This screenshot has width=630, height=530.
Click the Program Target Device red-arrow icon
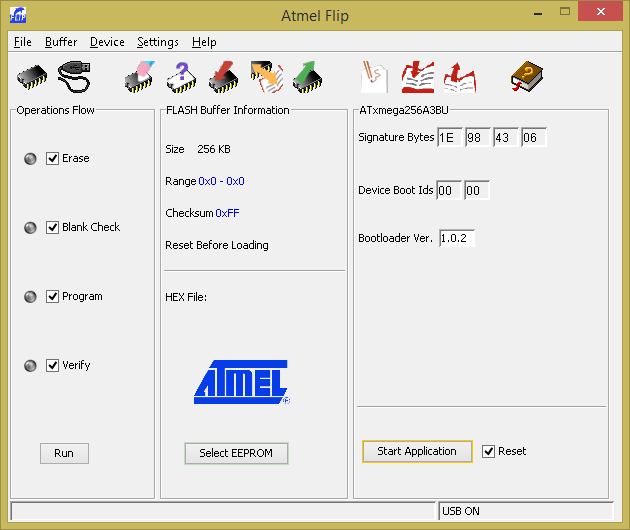click(223, 76)
